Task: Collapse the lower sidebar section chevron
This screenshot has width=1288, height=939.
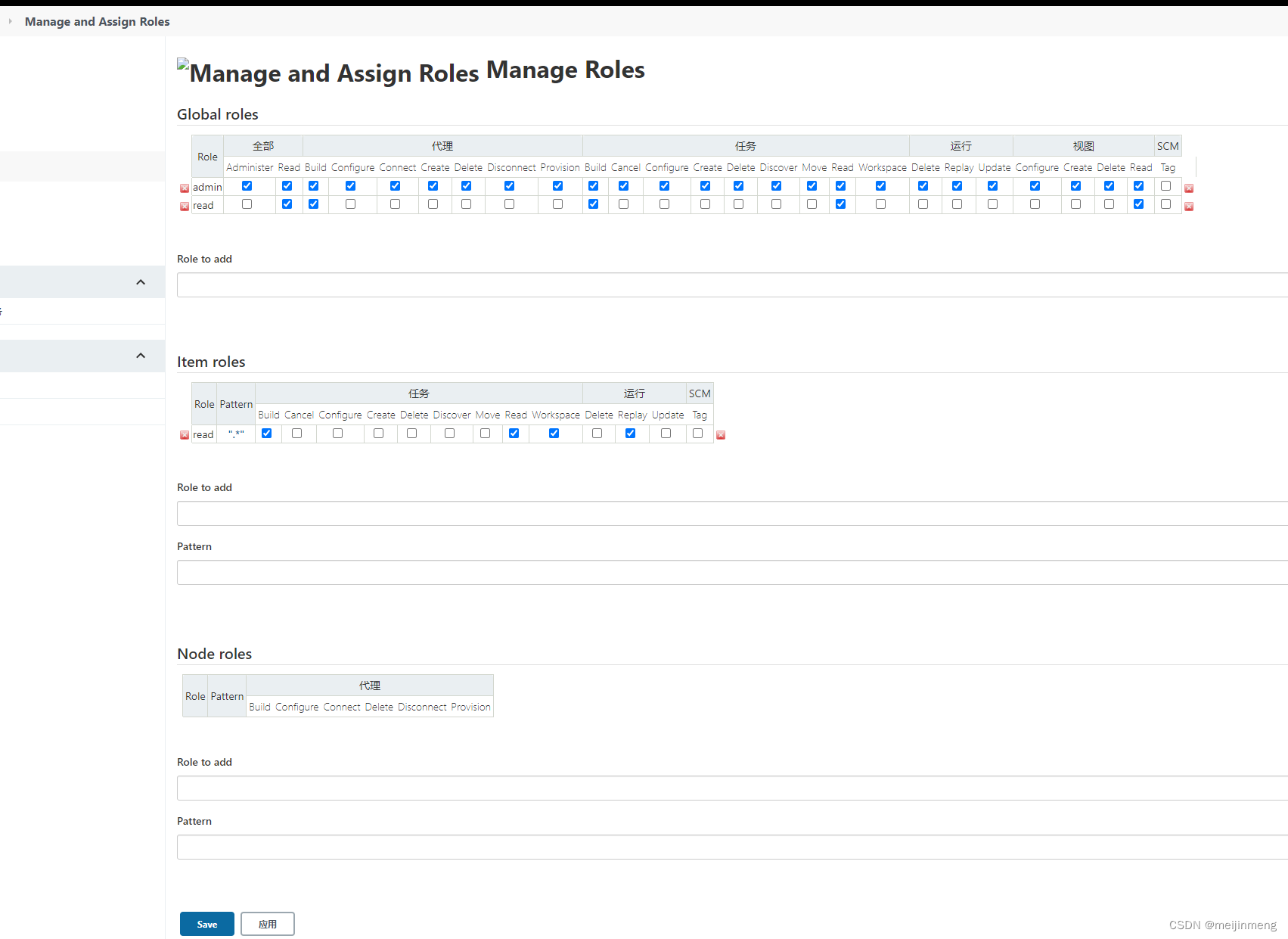Action: click(x=141, y=356)
